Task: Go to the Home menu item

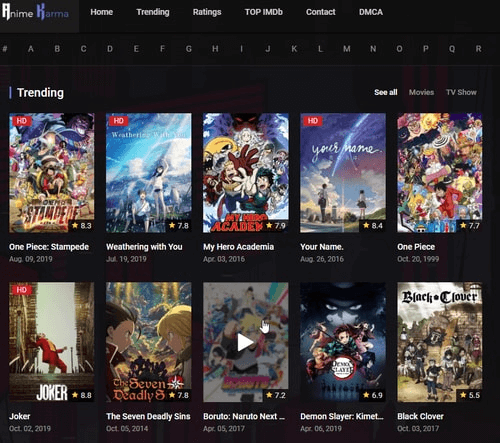Action: tap(102, 12)
